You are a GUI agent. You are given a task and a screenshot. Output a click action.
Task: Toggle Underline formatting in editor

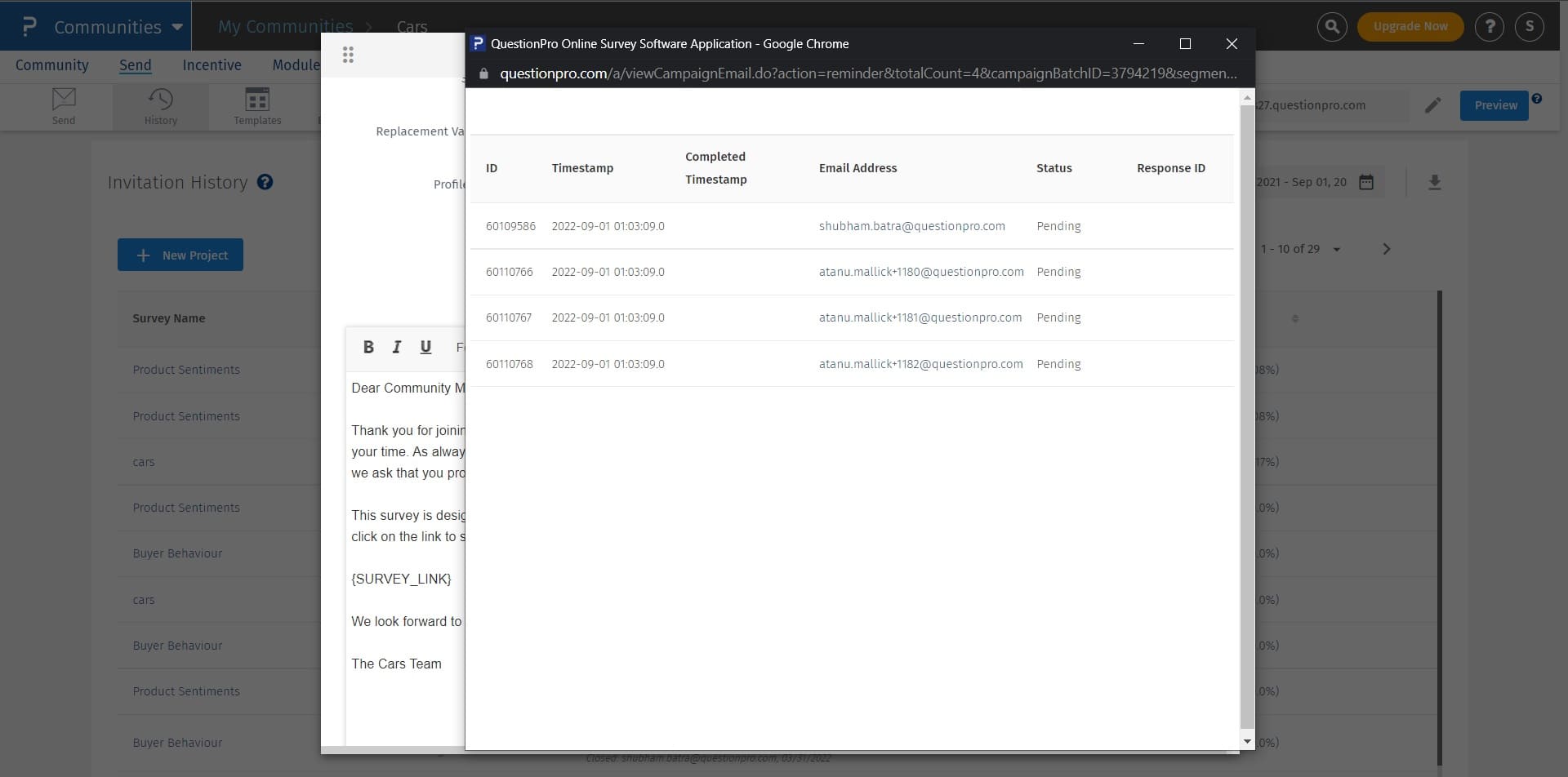tap(425, 347)
